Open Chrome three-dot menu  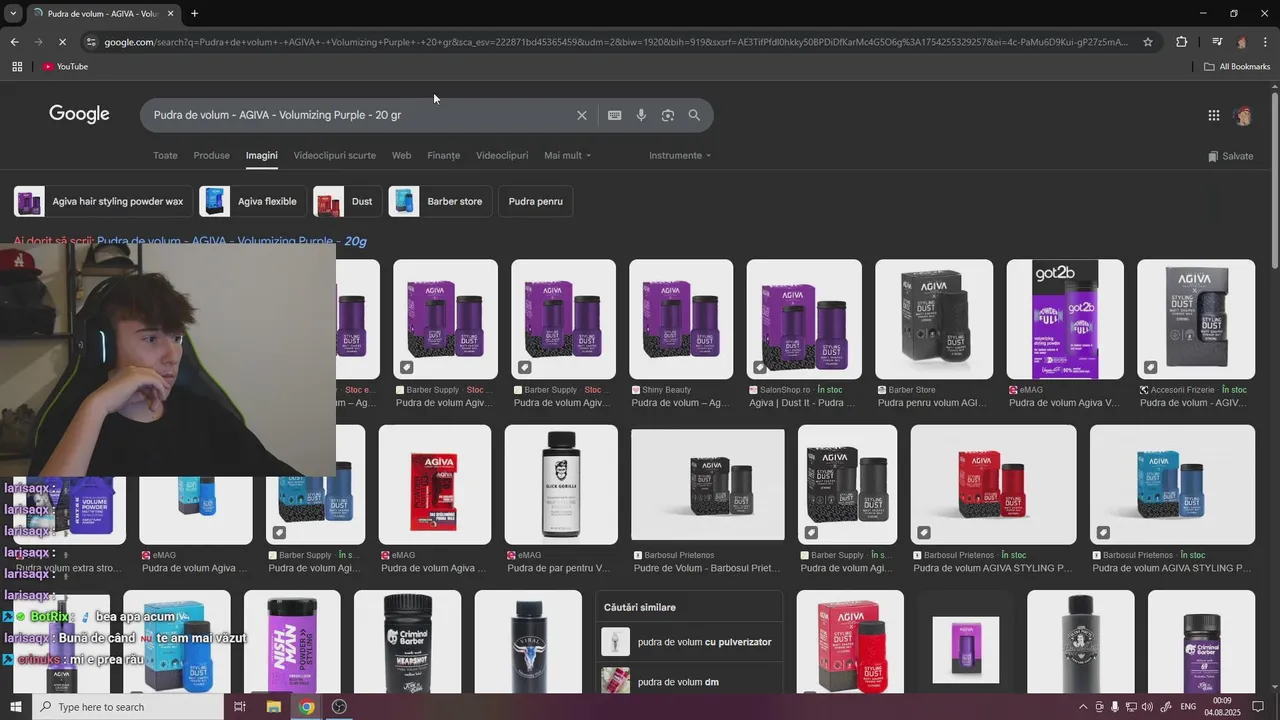(1266, 42)
